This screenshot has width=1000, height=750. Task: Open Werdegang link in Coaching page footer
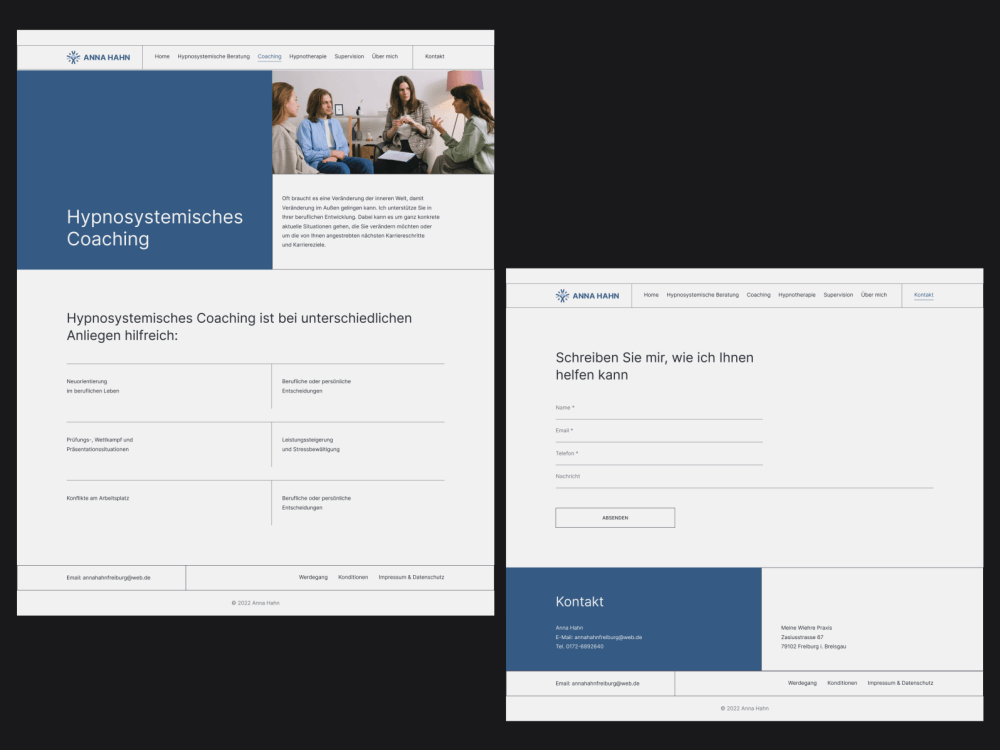pos(313,577)
